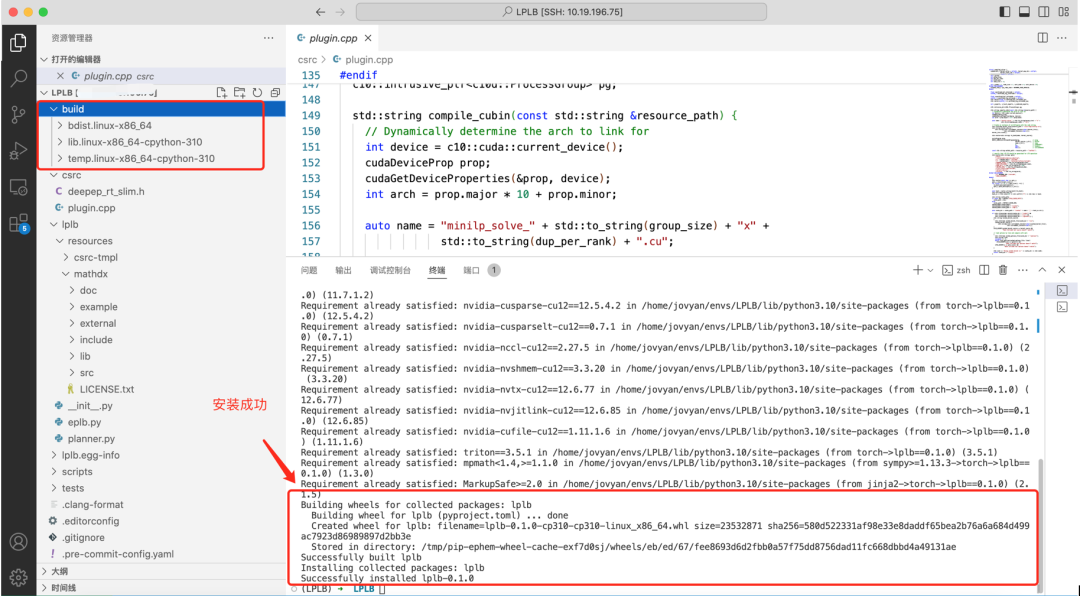Select the second terminal instance in list
The width and height of the screenshot is (1080, 596).
tap(1062, 307)
